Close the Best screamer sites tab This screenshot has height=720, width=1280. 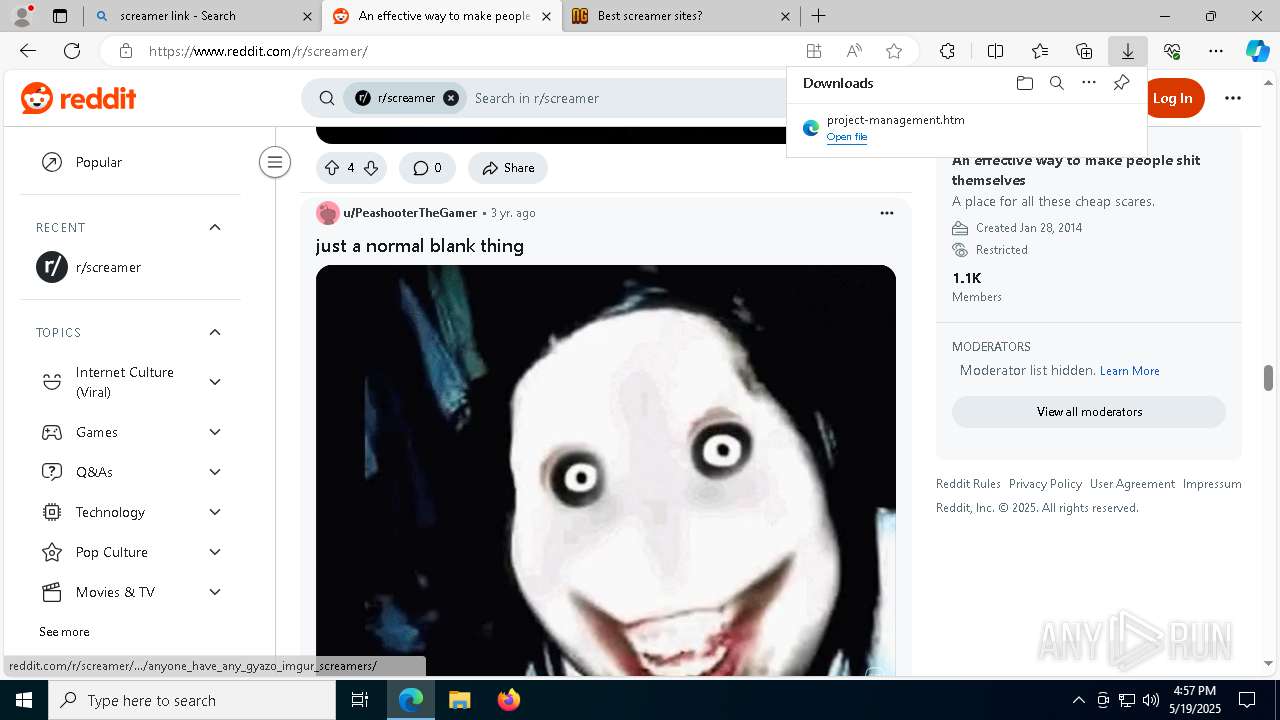[x=785, y=16]
